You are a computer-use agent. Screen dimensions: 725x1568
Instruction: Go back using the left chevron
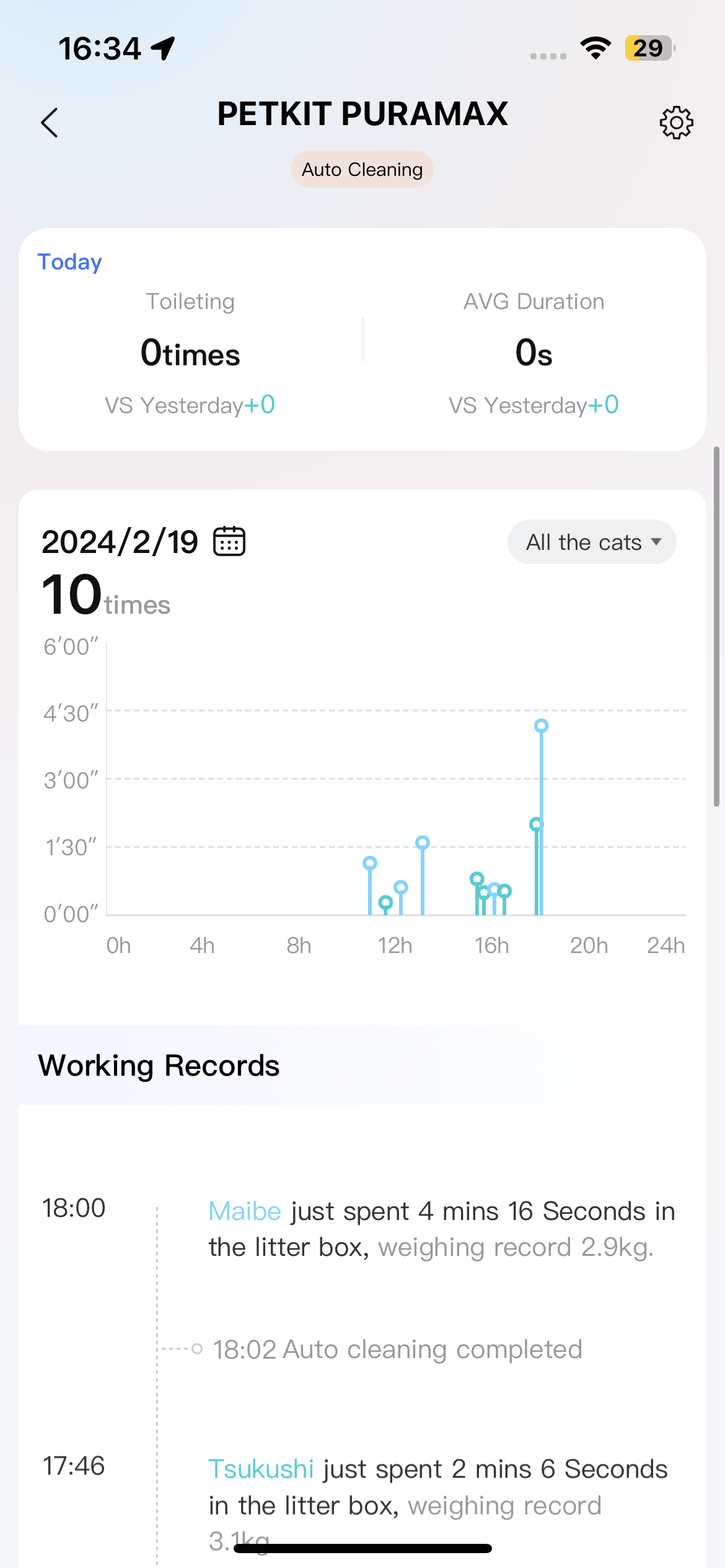click(50, 122)
